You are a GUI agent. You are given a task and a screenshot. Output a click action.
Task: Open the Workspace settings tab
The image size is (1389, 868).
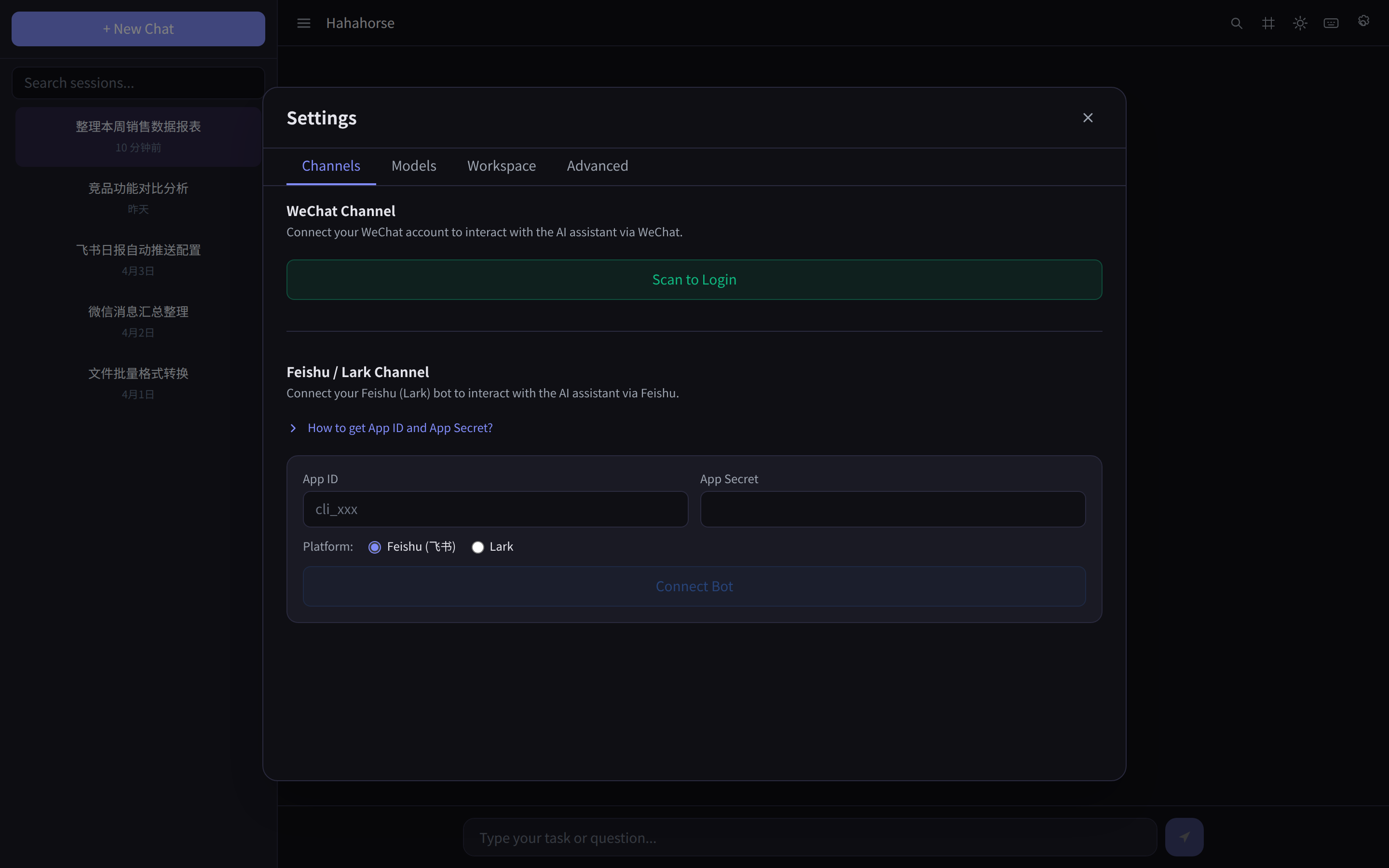pyautogui.click(x=501, y=166)
